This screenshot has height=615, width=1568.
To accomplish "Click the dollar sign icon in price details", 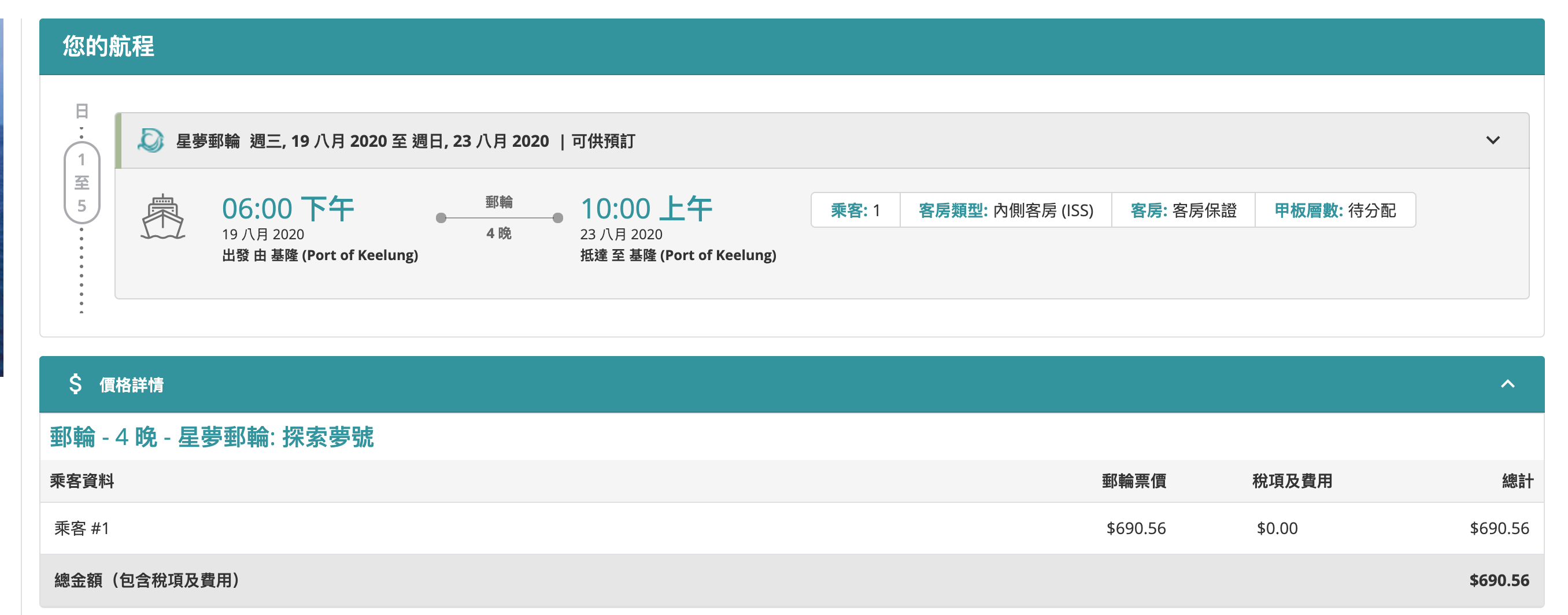I will click(x=75, y=384).
